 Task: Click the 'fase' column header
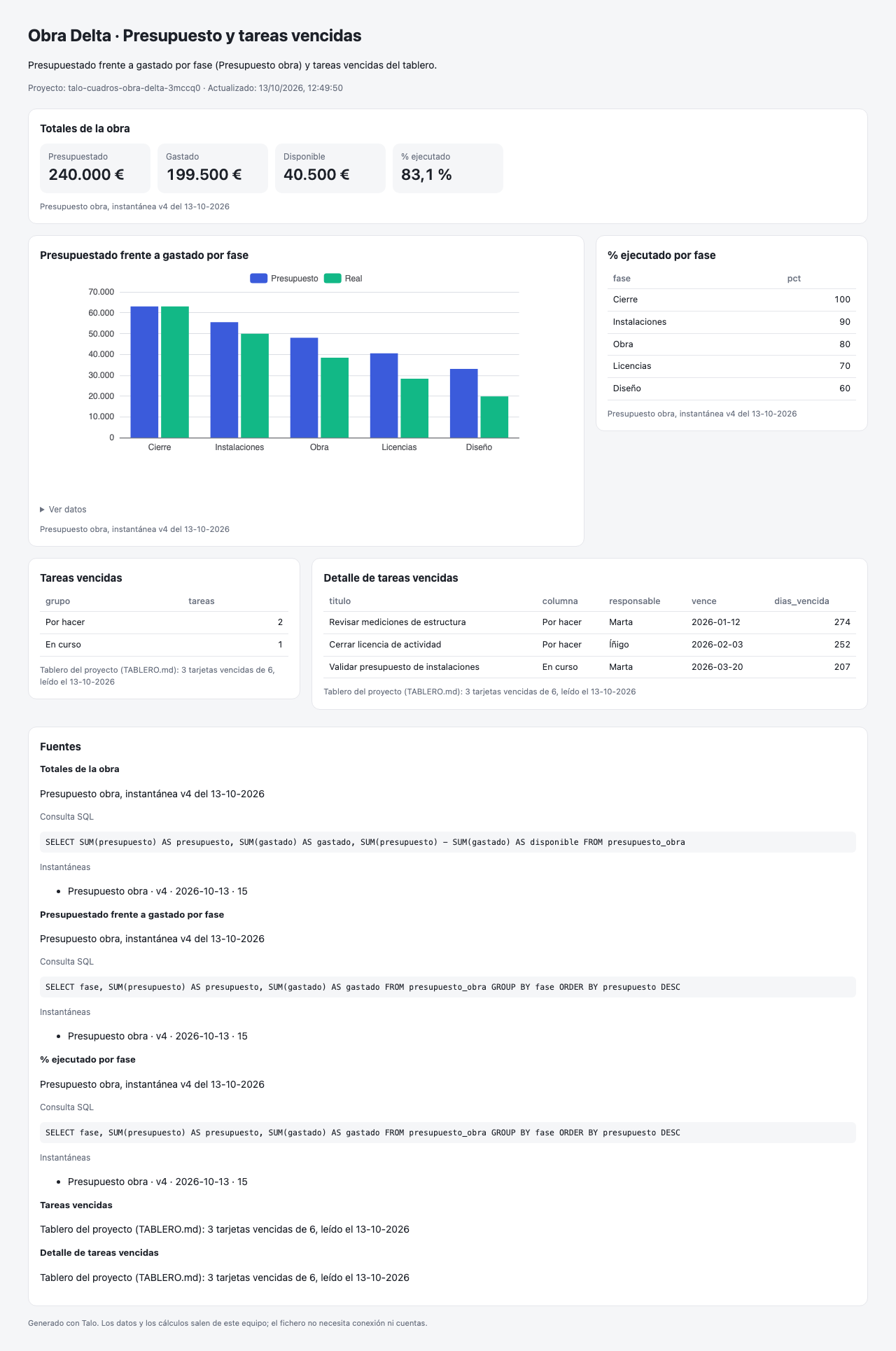[622, 279]
